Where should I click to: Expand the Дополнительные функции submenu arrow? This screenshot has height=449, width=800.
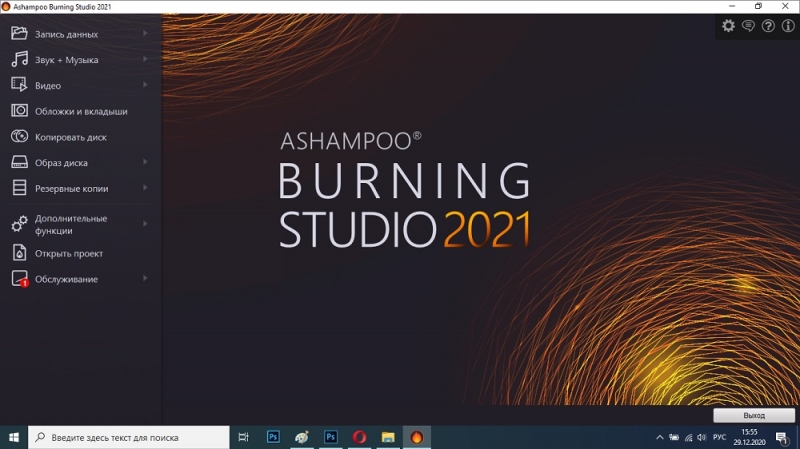(145, 223)
